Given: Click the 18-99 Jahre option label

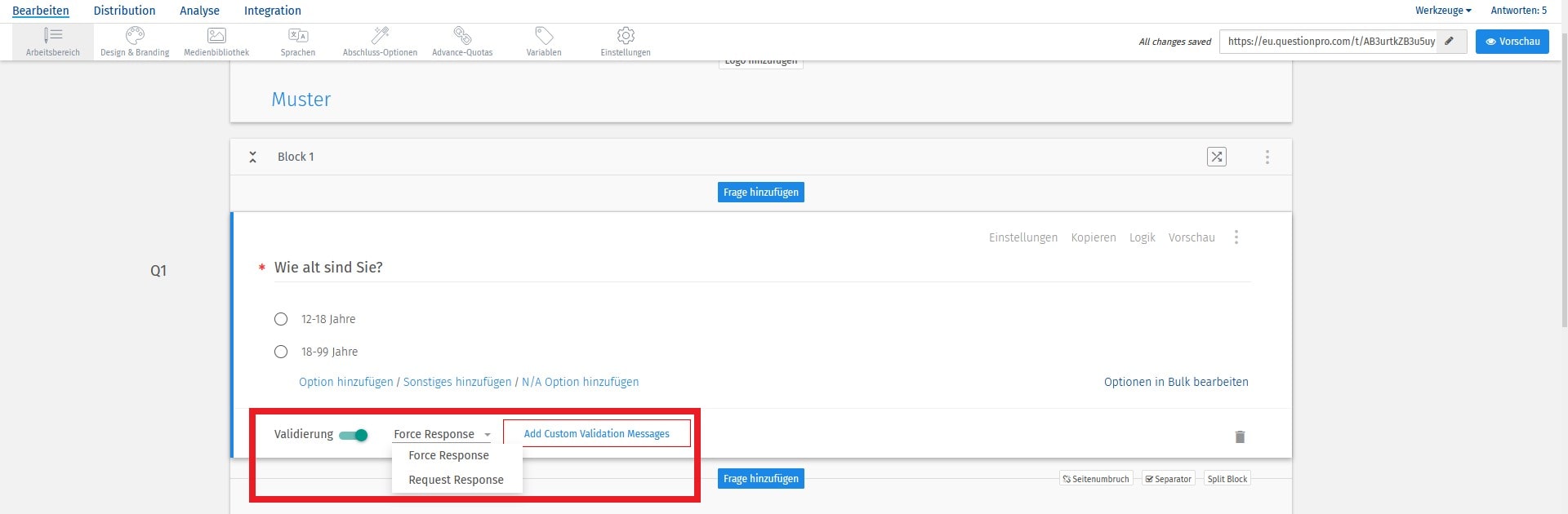Looking at the screenshot, I should click(x=329, y=352).
